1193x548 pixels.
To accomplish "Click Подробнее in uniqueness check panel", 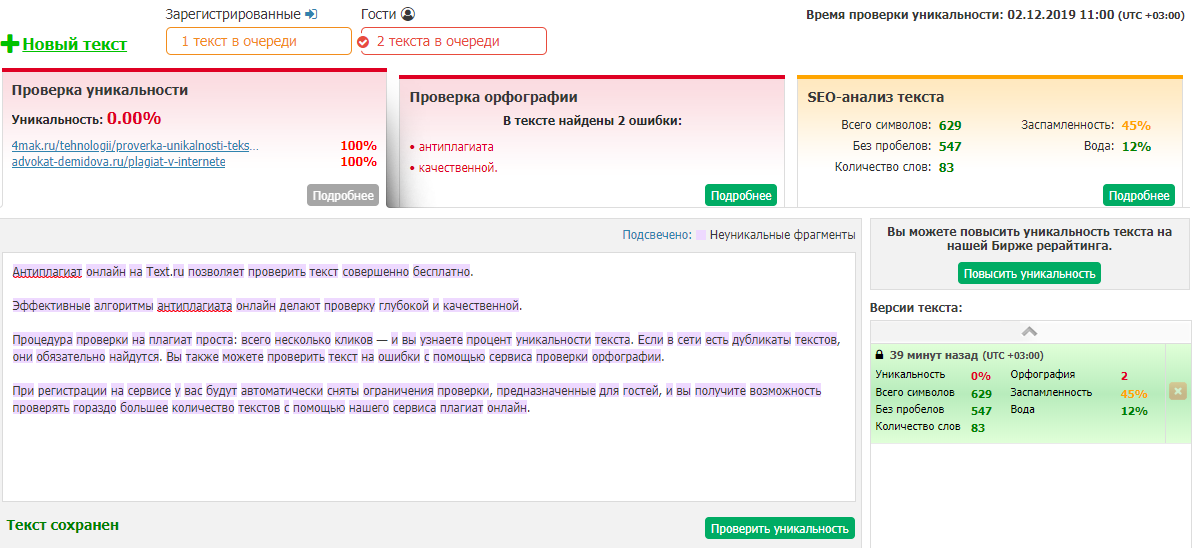I will 343,196.
